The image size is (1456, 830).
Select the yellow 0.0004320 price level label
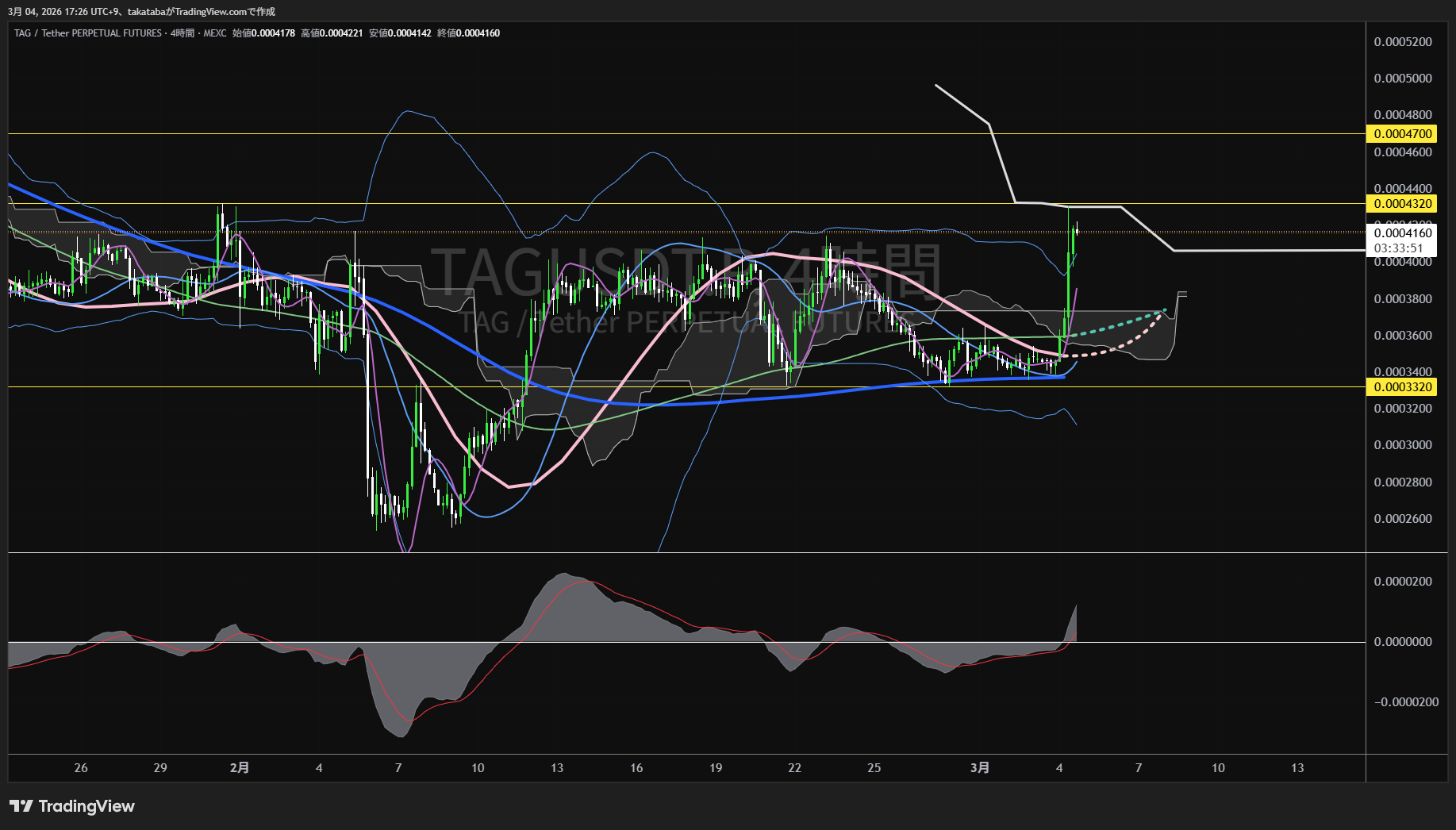[1403, 204]
